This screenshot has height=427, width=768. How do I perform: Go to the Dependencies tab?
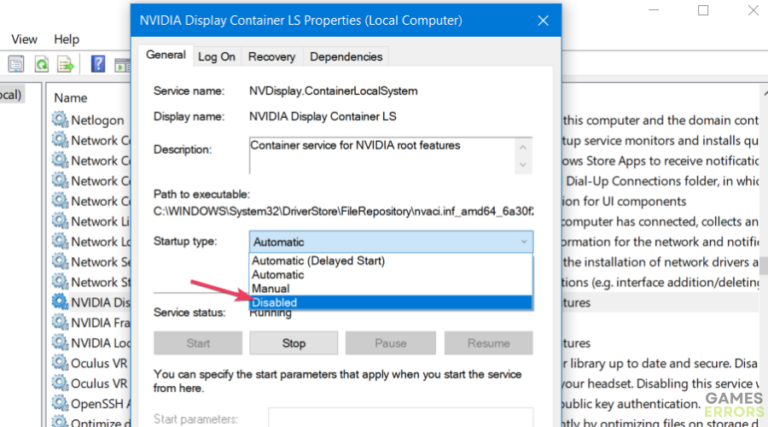click(x=345, y=57)
